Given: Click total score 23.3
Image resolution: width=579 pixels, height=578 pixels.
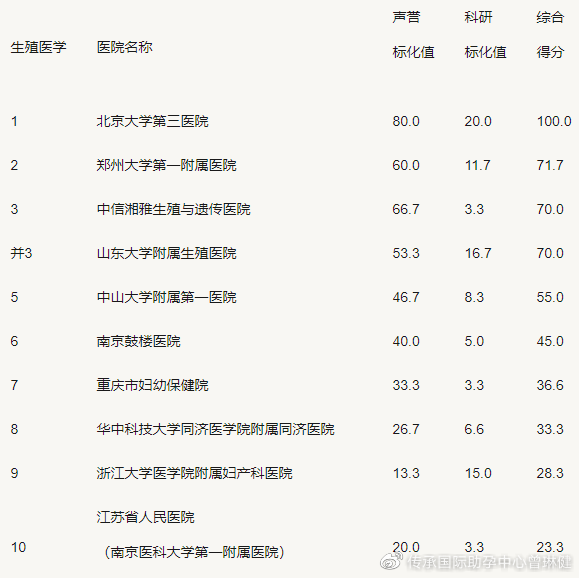Looking at the screenshot, I should coord(550,547).
